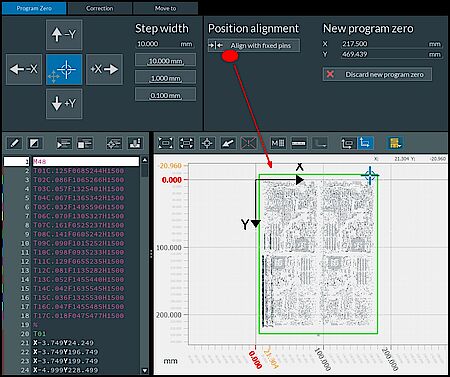Click the red crossed mirror icon
Image resolution: width=450 pixels, height=377 pixels.
pos(249,143)
